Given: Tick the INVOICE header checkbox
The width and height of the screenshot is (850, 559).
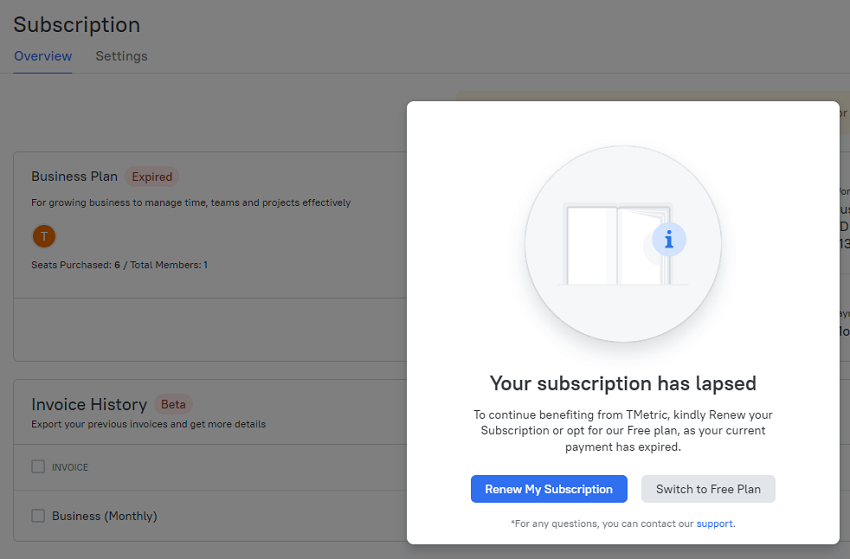Looking at the screenshot, I should (x=38, y=466).
